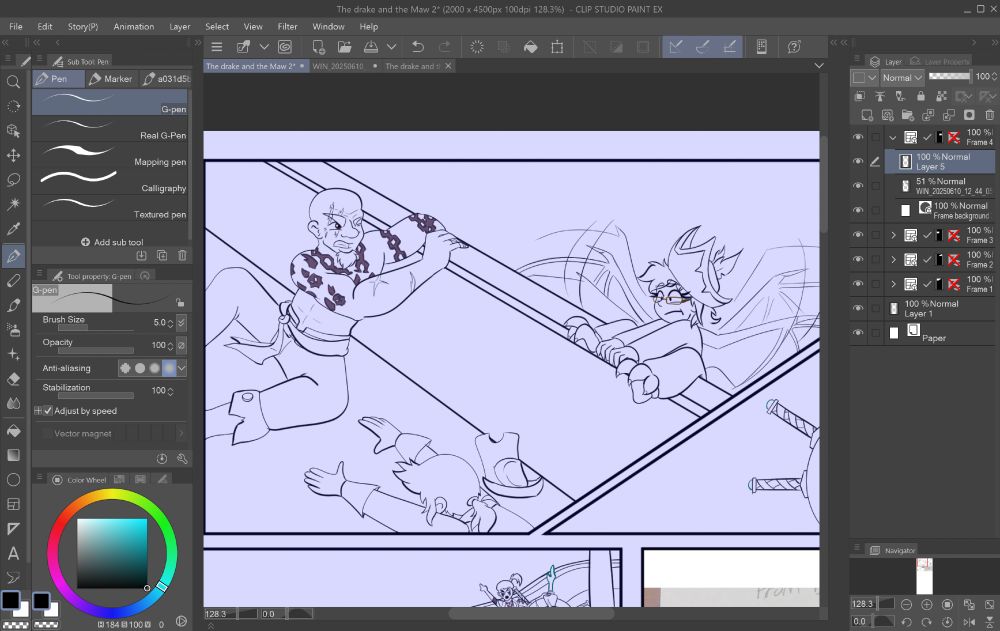Delete layer using trash icon in Layer panel
Image resolution: width=1000 pixels, height=631 pixels.
point(990,115)
